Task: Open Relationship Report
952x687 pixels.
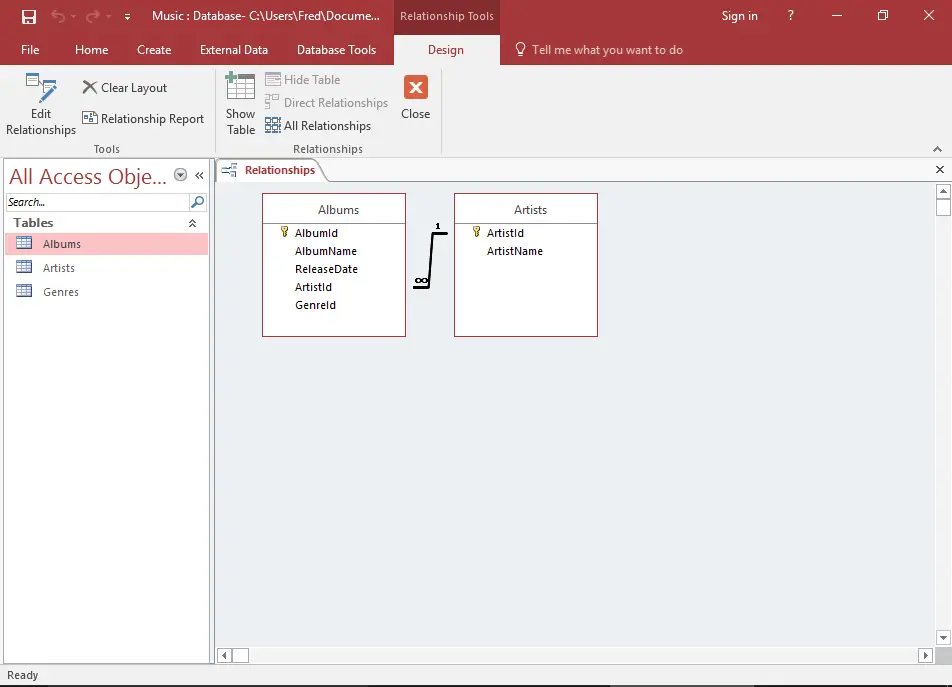Action: (143, 118)
